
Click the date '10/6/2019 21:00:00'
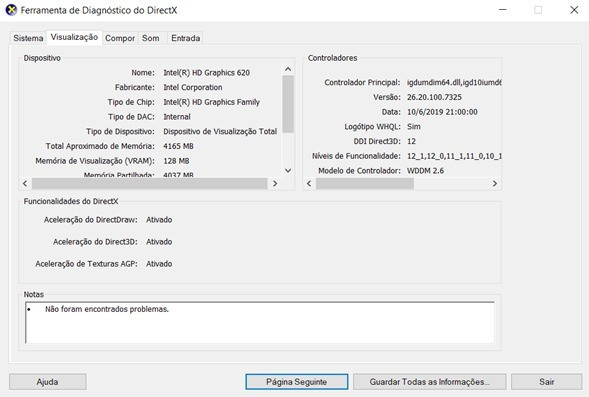pos(442,112)
